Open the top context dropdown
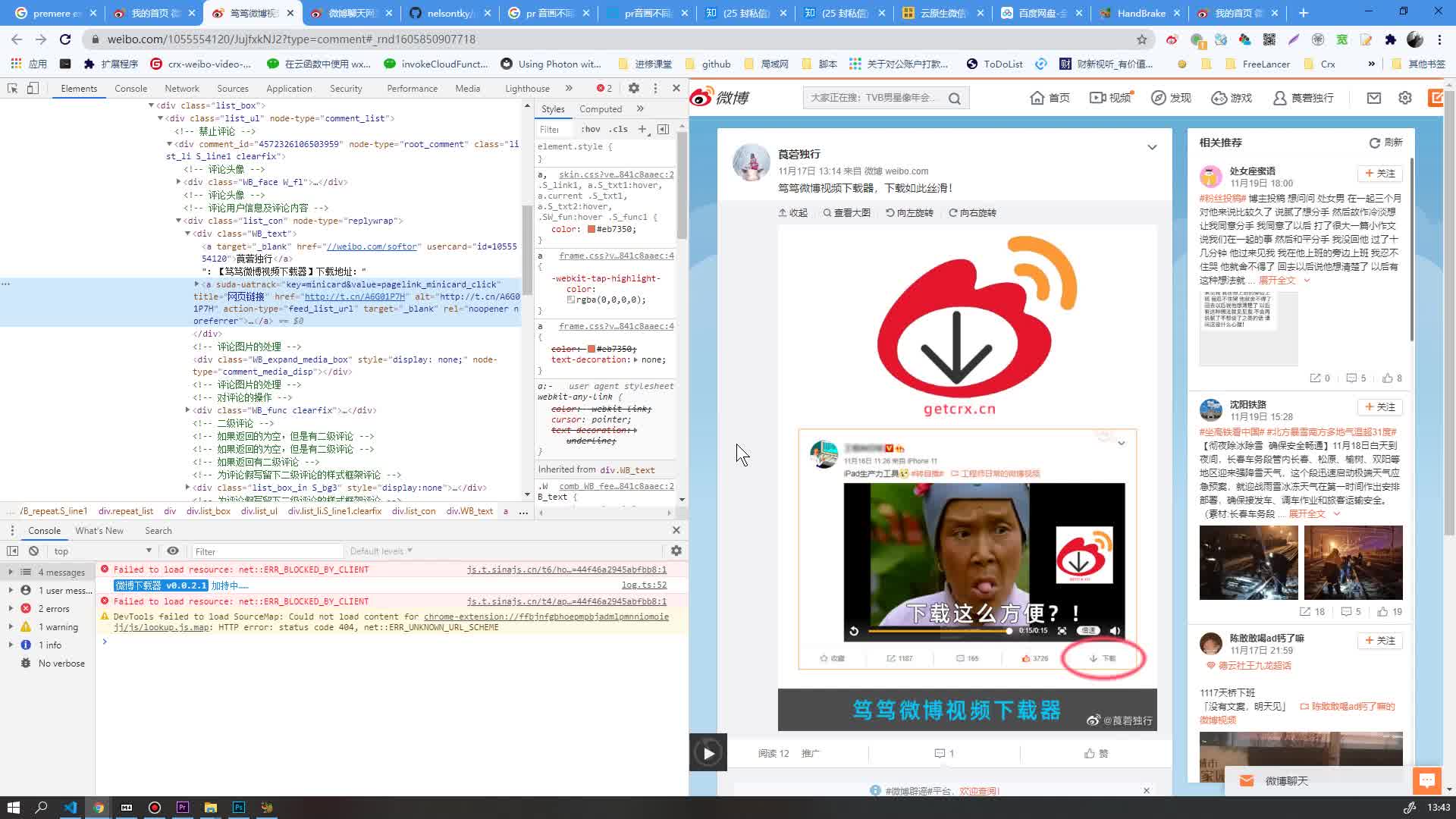The width and height of the screenshot is (1456, 819). point(102,551)
